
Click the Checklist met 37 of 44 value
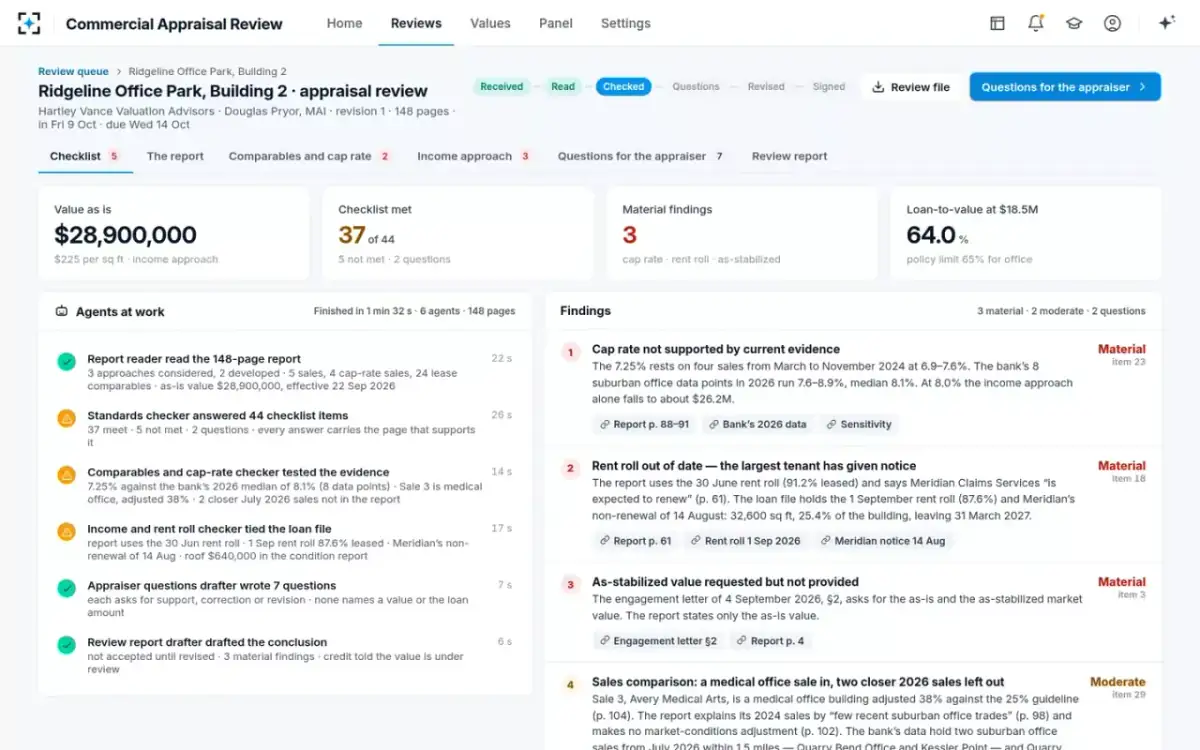pyautogui.click(x=366, y=235)
